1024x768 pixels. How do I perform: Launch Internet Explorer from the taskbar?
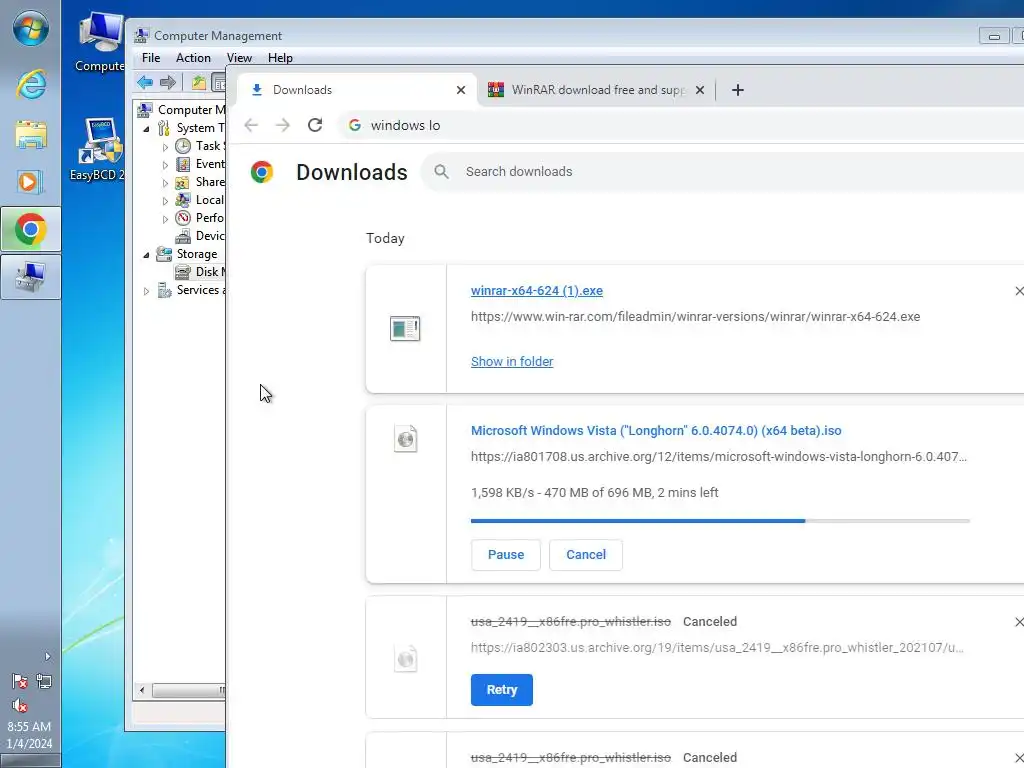tap(31, 84)
